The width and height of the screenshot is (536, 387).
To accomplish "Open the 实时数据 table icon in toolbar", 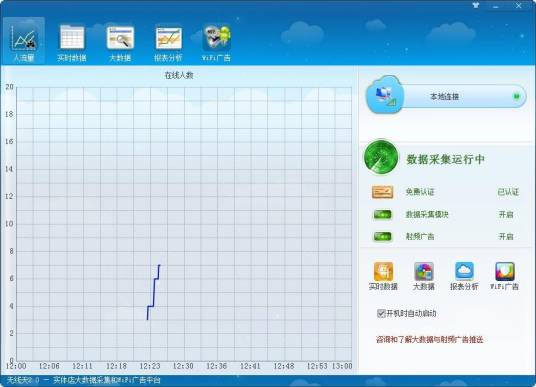I will pyautogui.click(x=72, y=37).
